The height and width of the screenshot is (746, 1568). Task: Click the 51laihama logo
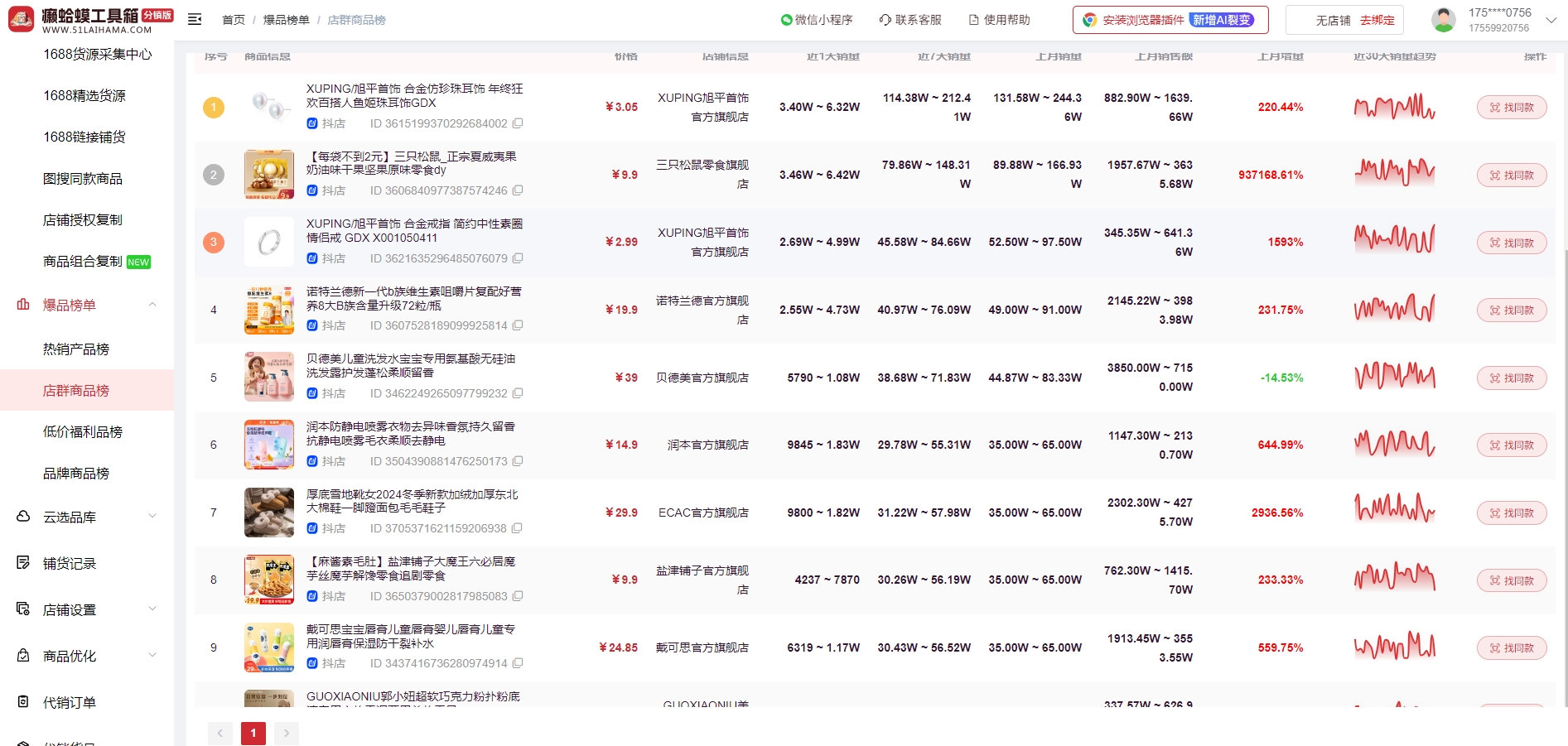(x=91, y=20)
